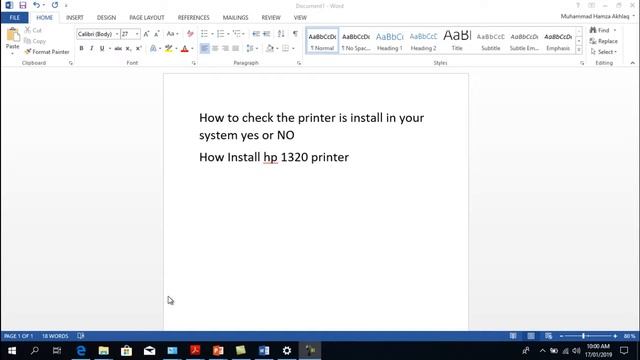640x360 pixels.
Task: Open proofing errors icon in status bar
Action: (x=81, y=336)
